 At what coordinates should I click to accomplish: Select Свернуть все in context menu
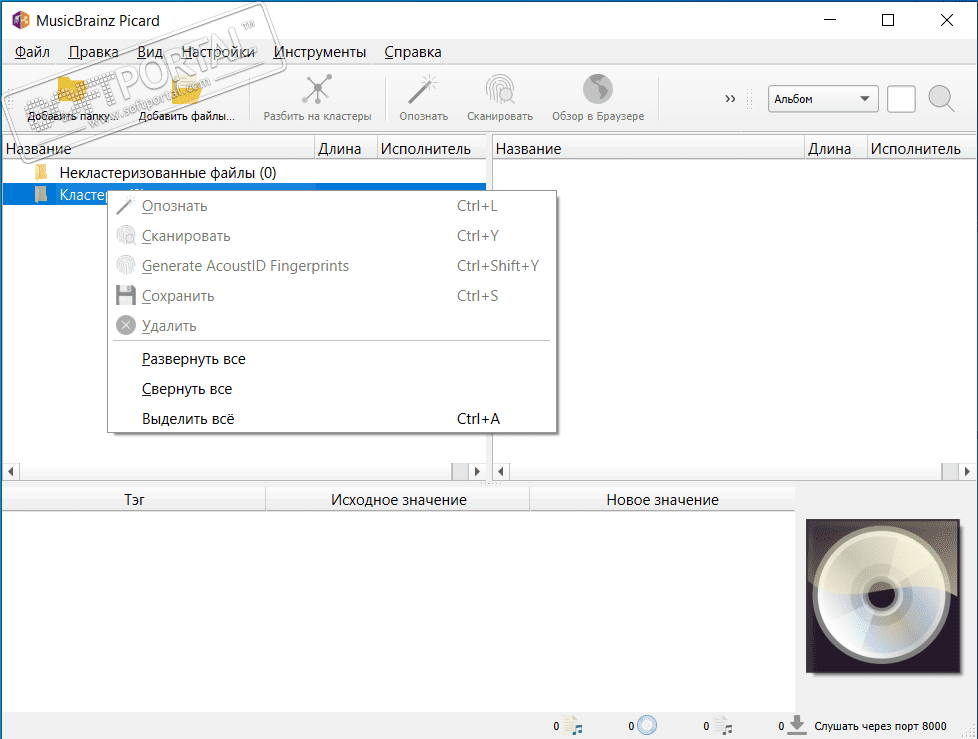coord(332,389)
